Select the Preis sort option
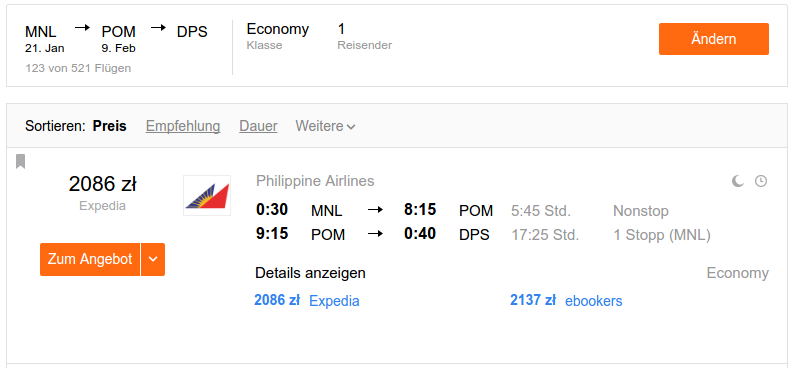Screen dimensions: 793x368 (x=110, y=126)
